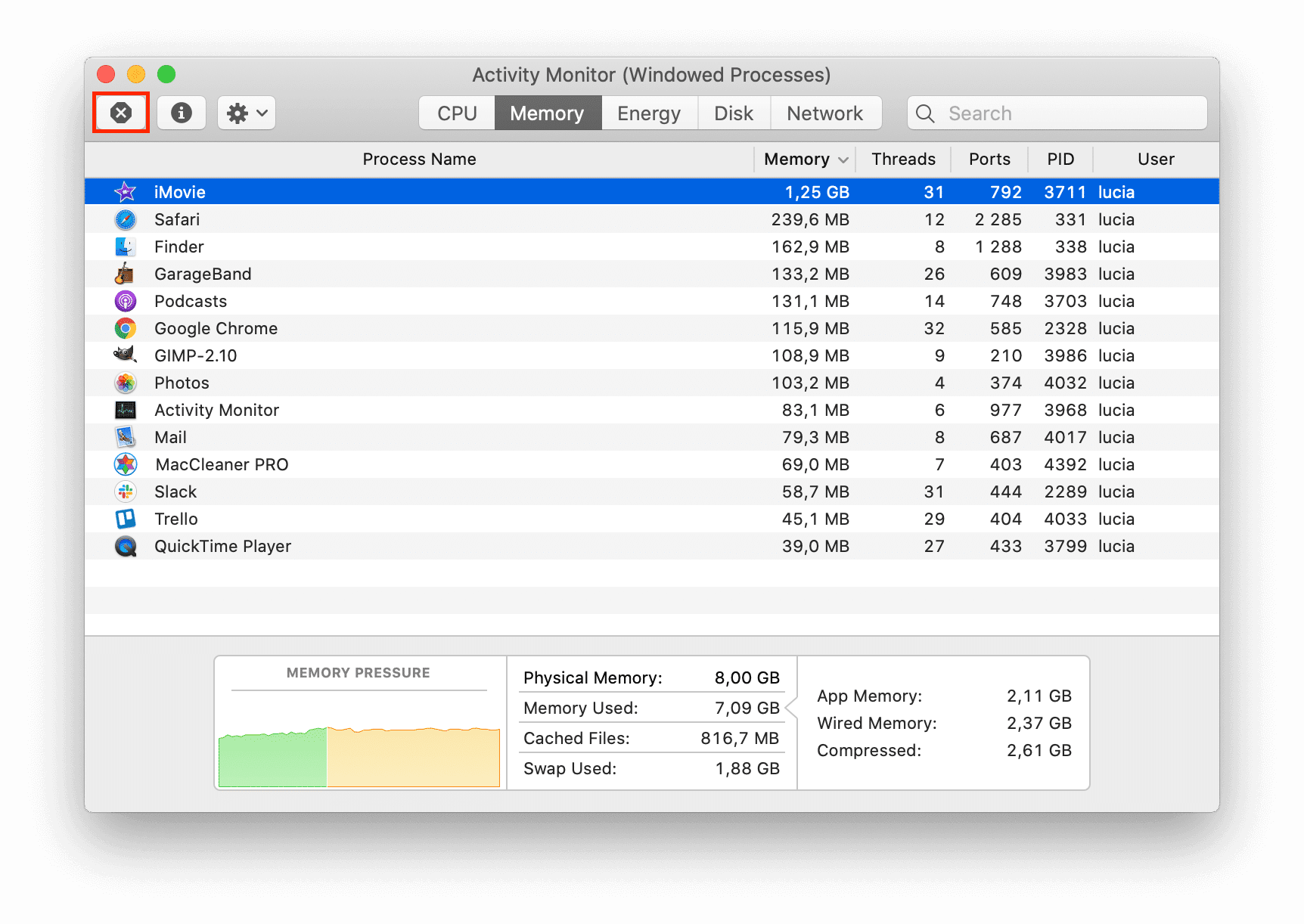Open the gear action dropdown menu
This screenshot has width=1304, height=924.
[x=247, y=113]
